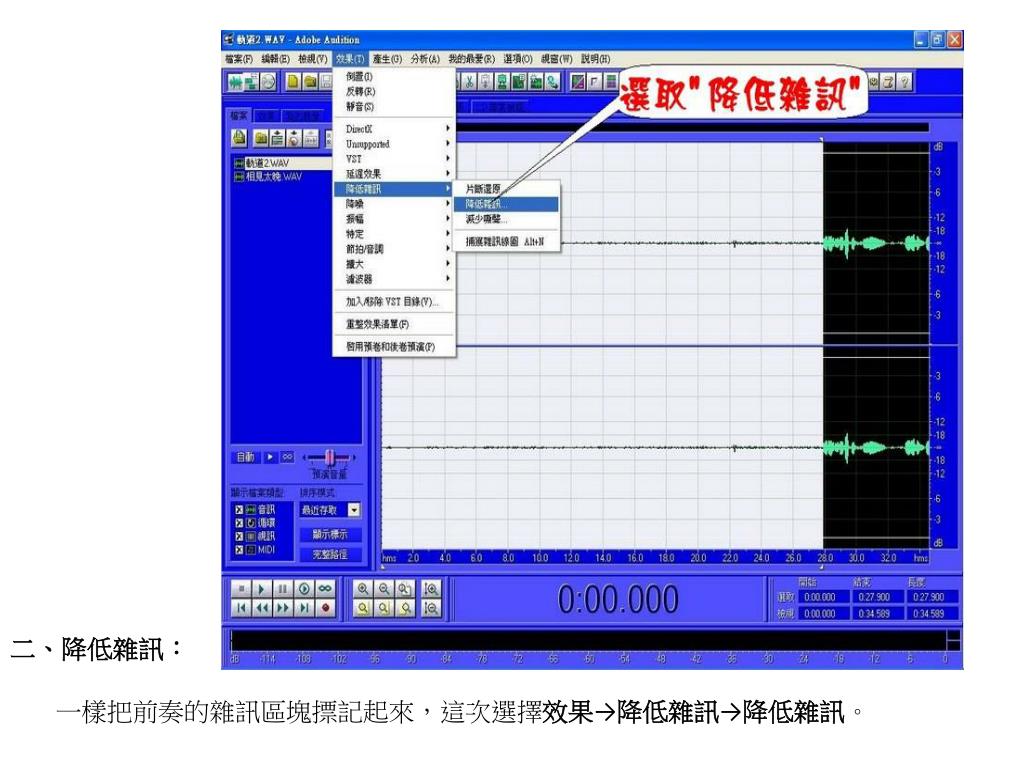
Task: Insert into multitrack icon in Files panel
Action: pyautogui.click(x=278, y=138)
